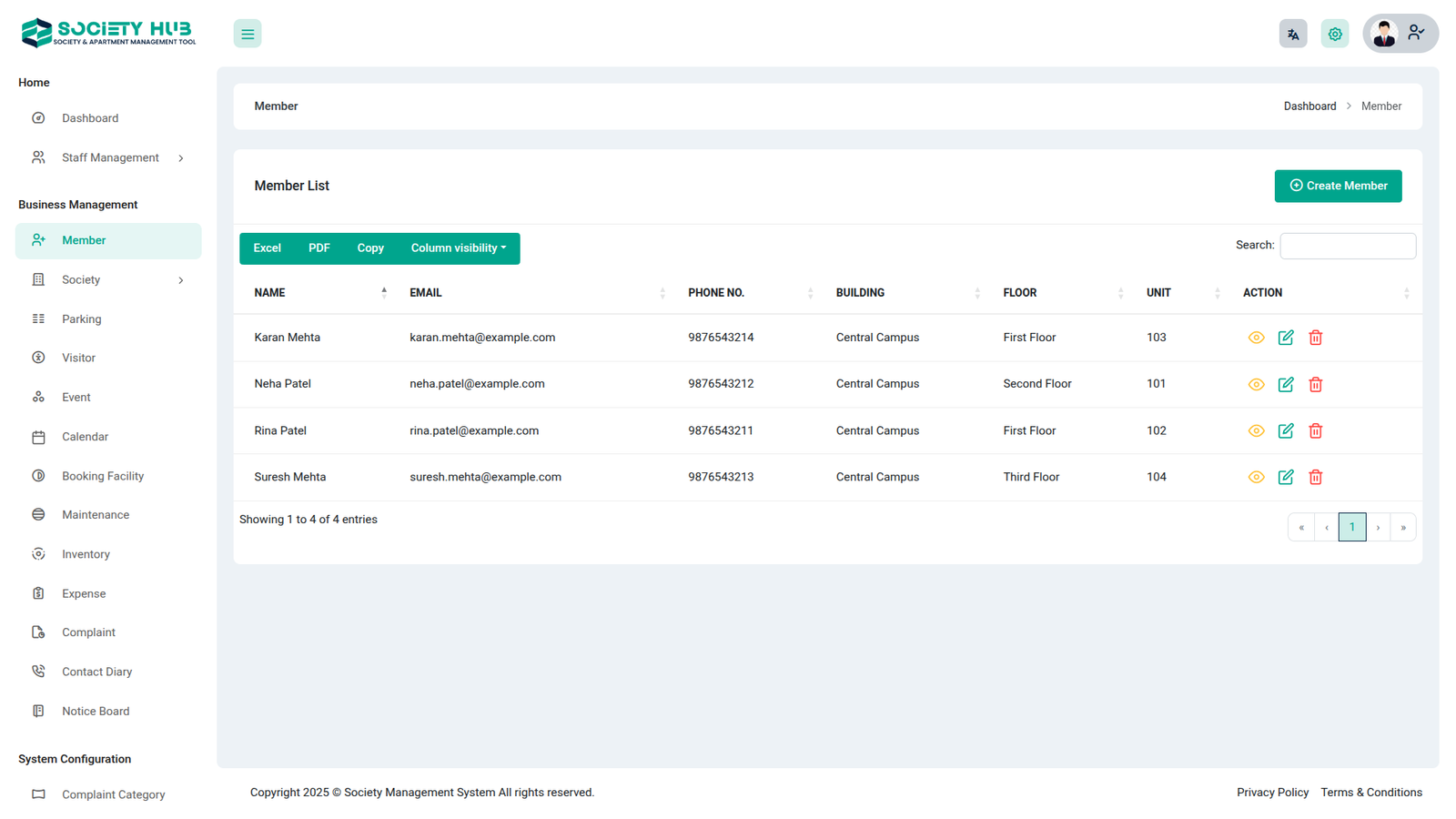The height and width of the screenshot is (819, 1456).
Task: Delete Neha Patel using the trash icon
Action: click(x=1315, y=385)
